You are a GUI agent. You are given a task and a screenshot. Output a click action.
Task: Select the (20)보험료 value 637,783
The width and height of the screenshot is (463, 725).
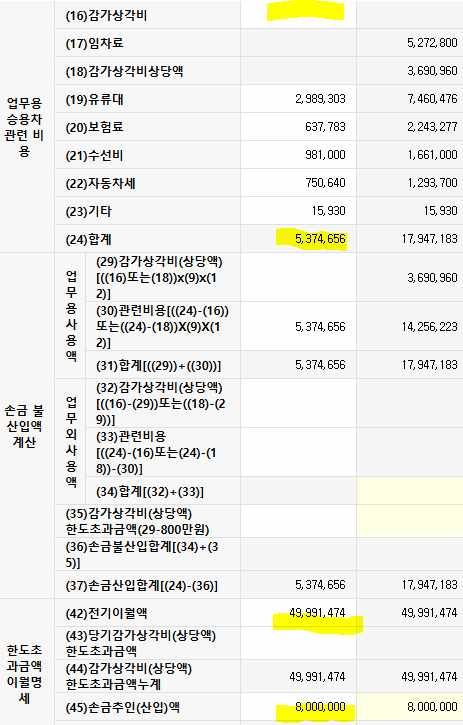click(325, 127)
